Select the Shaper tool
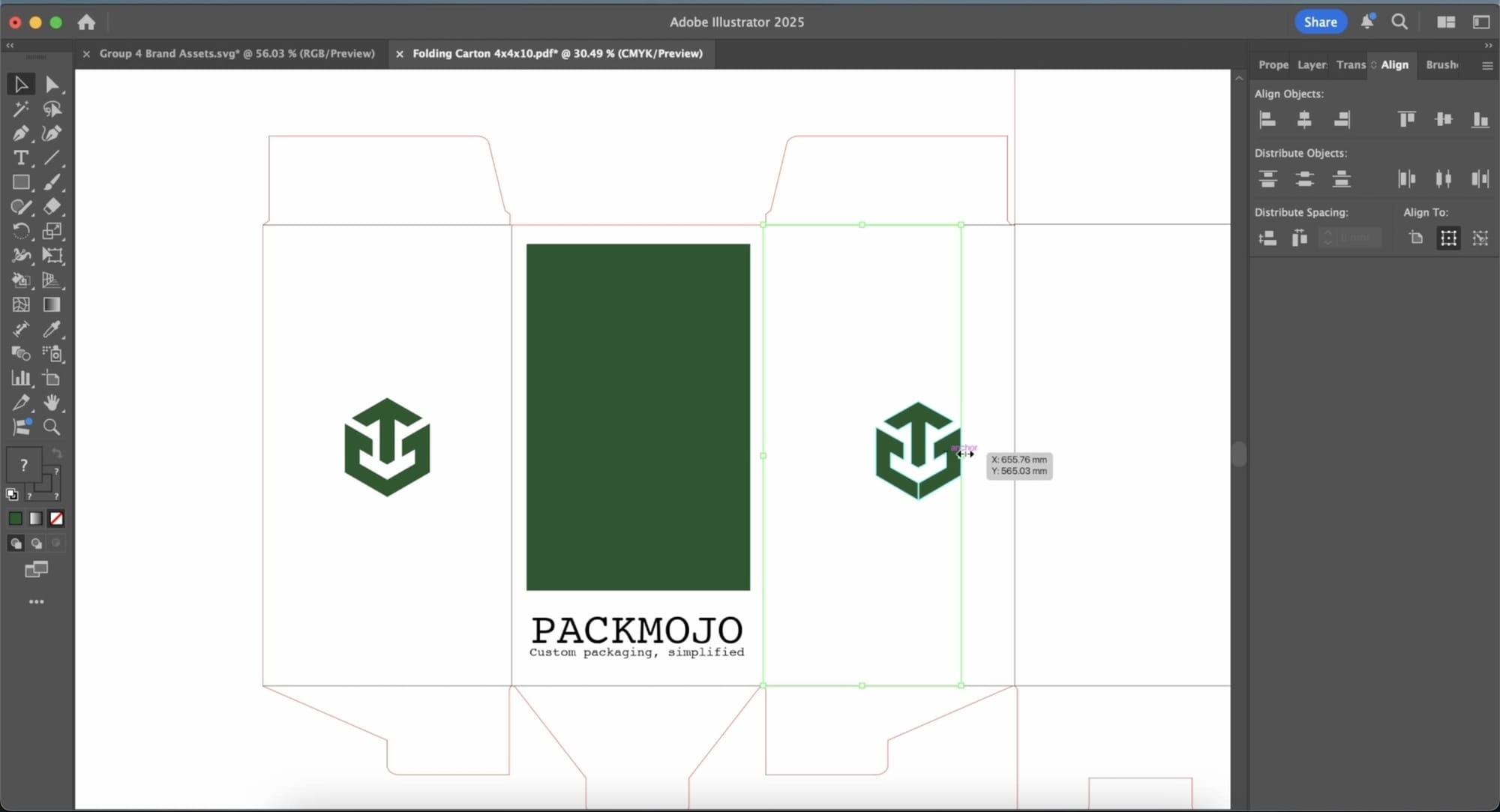Image resolution: width=1500 pixels, height=812 pixels. [x=21, y=207]
